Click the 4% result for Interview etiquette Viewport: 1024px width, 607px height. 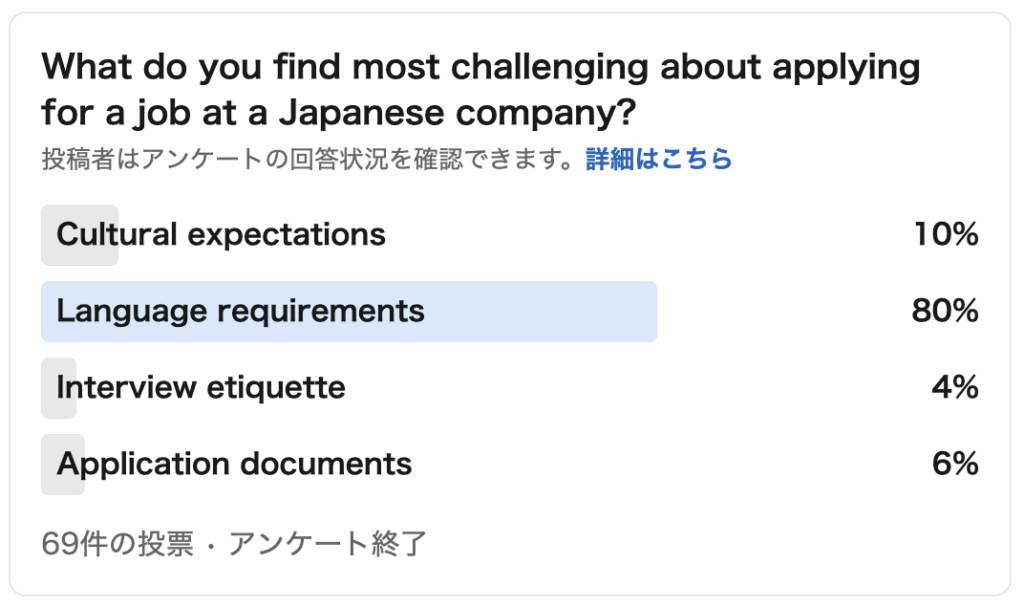coord(954,387)
